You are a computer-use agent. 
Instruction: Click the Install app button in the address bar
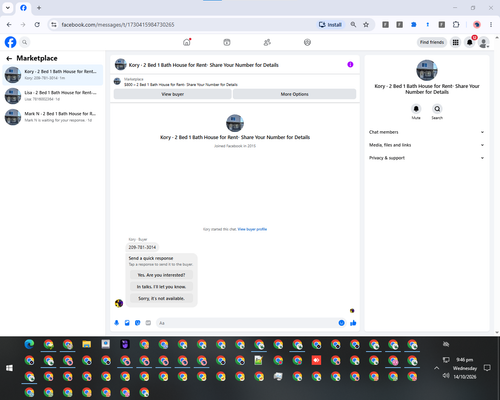pos(330,25)
